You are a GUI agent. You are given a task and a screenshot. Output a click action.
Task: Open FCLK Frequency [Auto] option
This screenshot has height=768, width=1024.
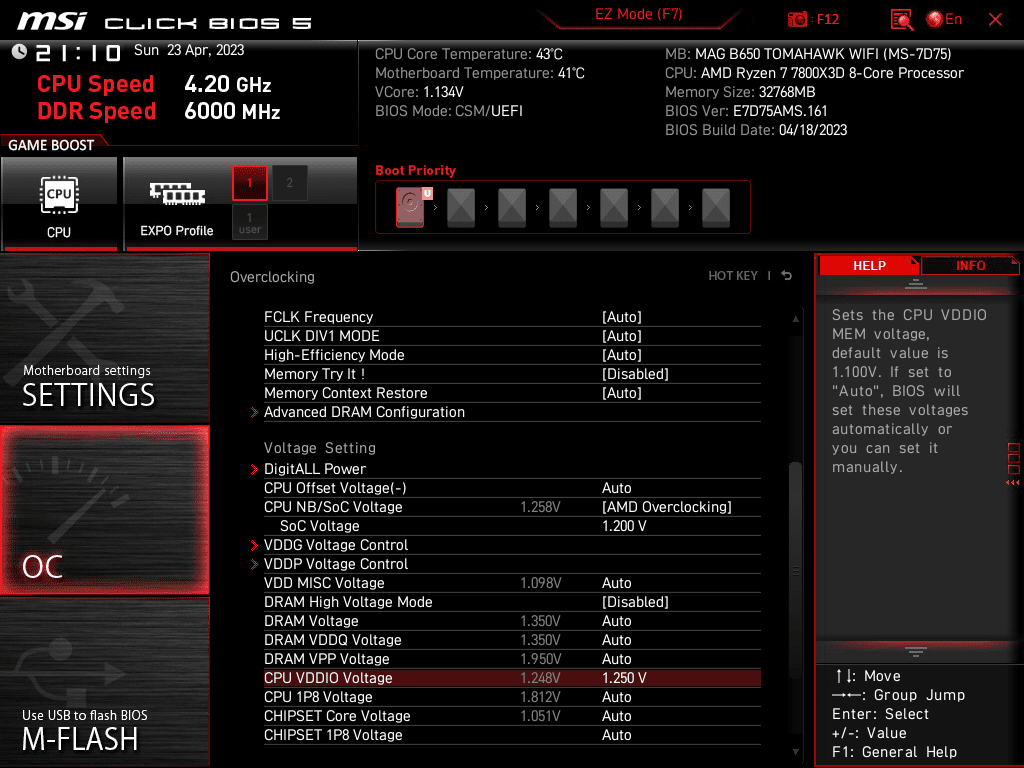tap(512, 317)
